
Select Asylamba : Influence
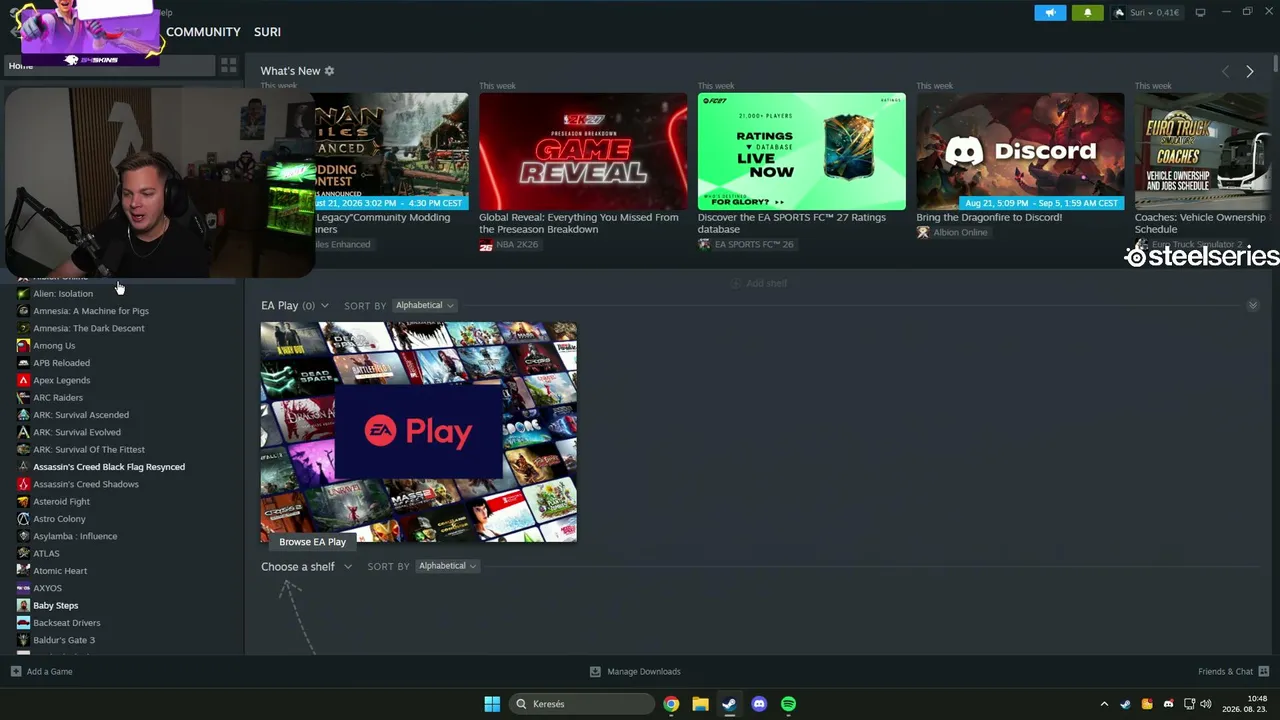[x=75, y=536]
